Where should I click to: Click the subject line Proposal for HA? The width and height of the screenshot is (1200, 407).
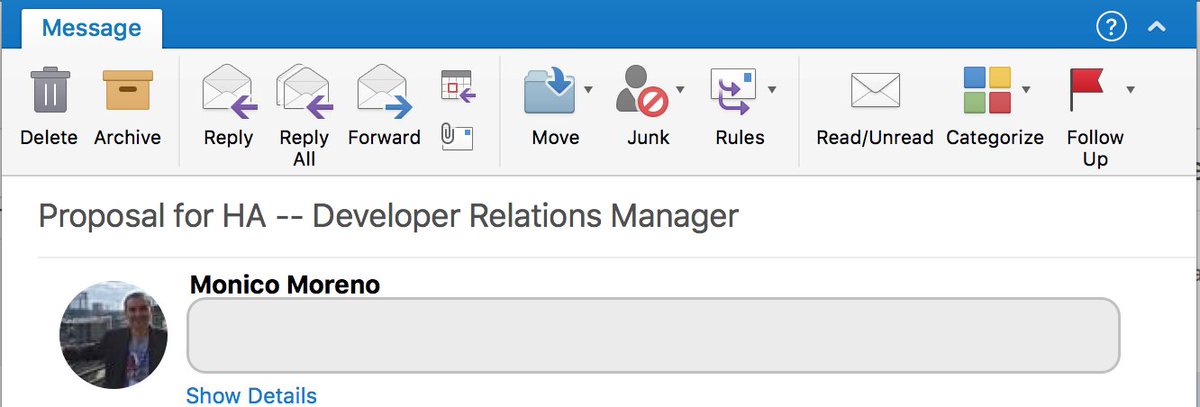point(388,215)
